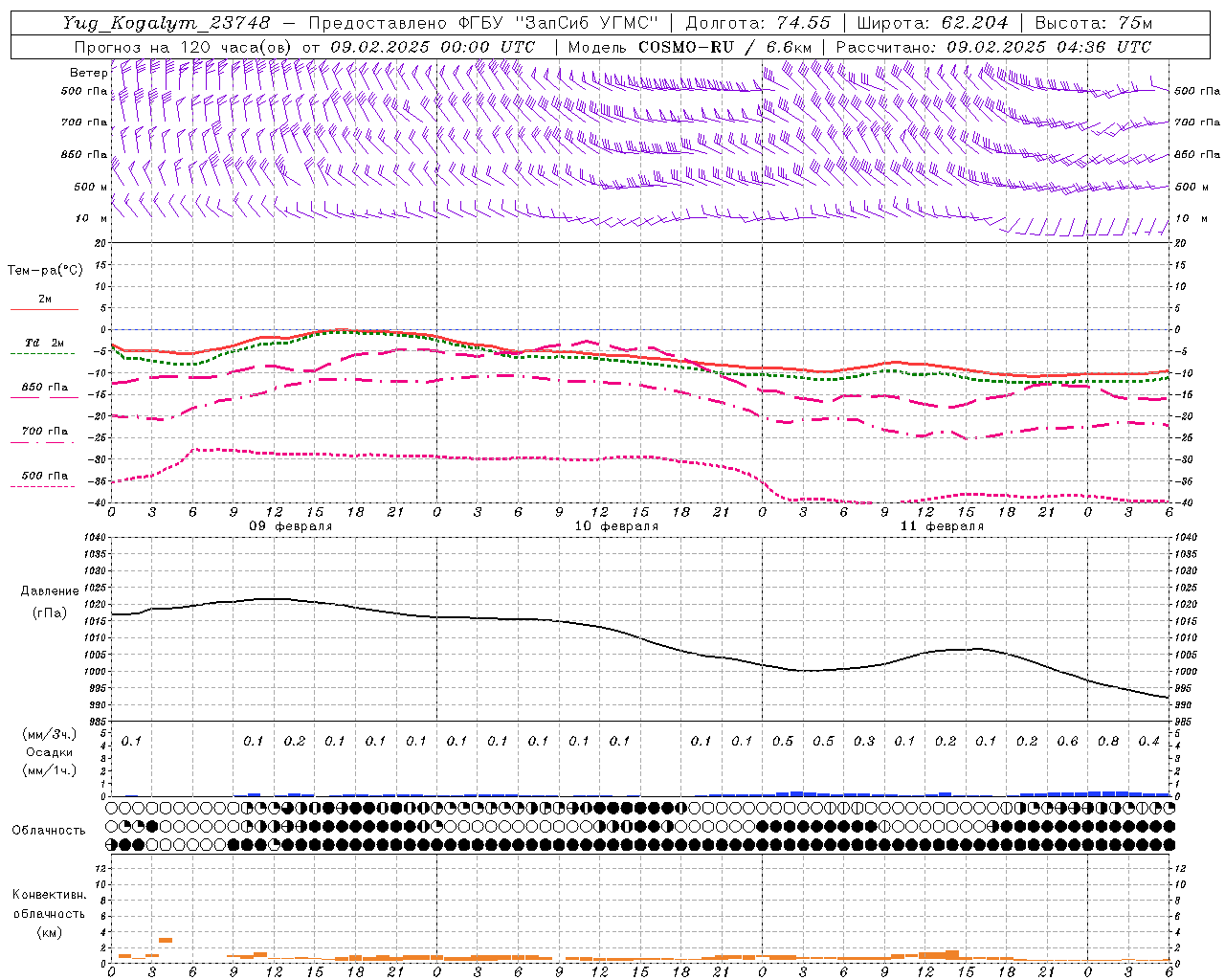Click the Рассчитано: 09.02.2025 04:36 UTC timestamp
The width and height of the screenshot is (1225, 980).
(993, 47)
